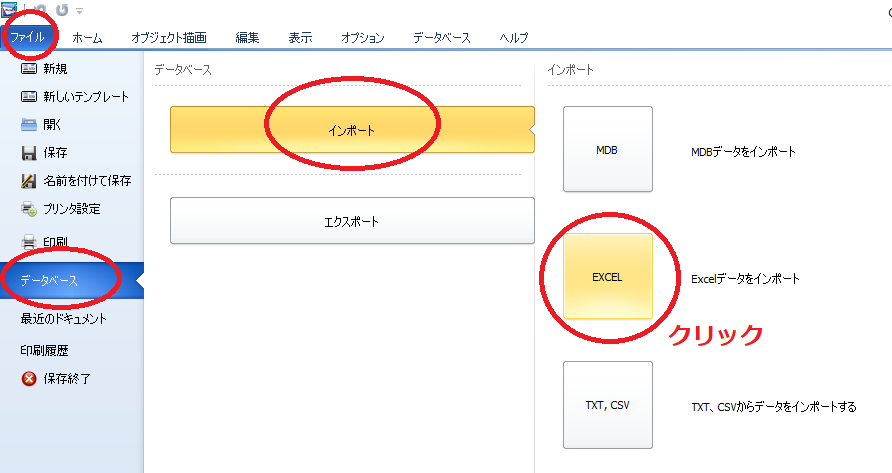
Task: Click the Excelデータをインポート text
Action: pos(745,279)
